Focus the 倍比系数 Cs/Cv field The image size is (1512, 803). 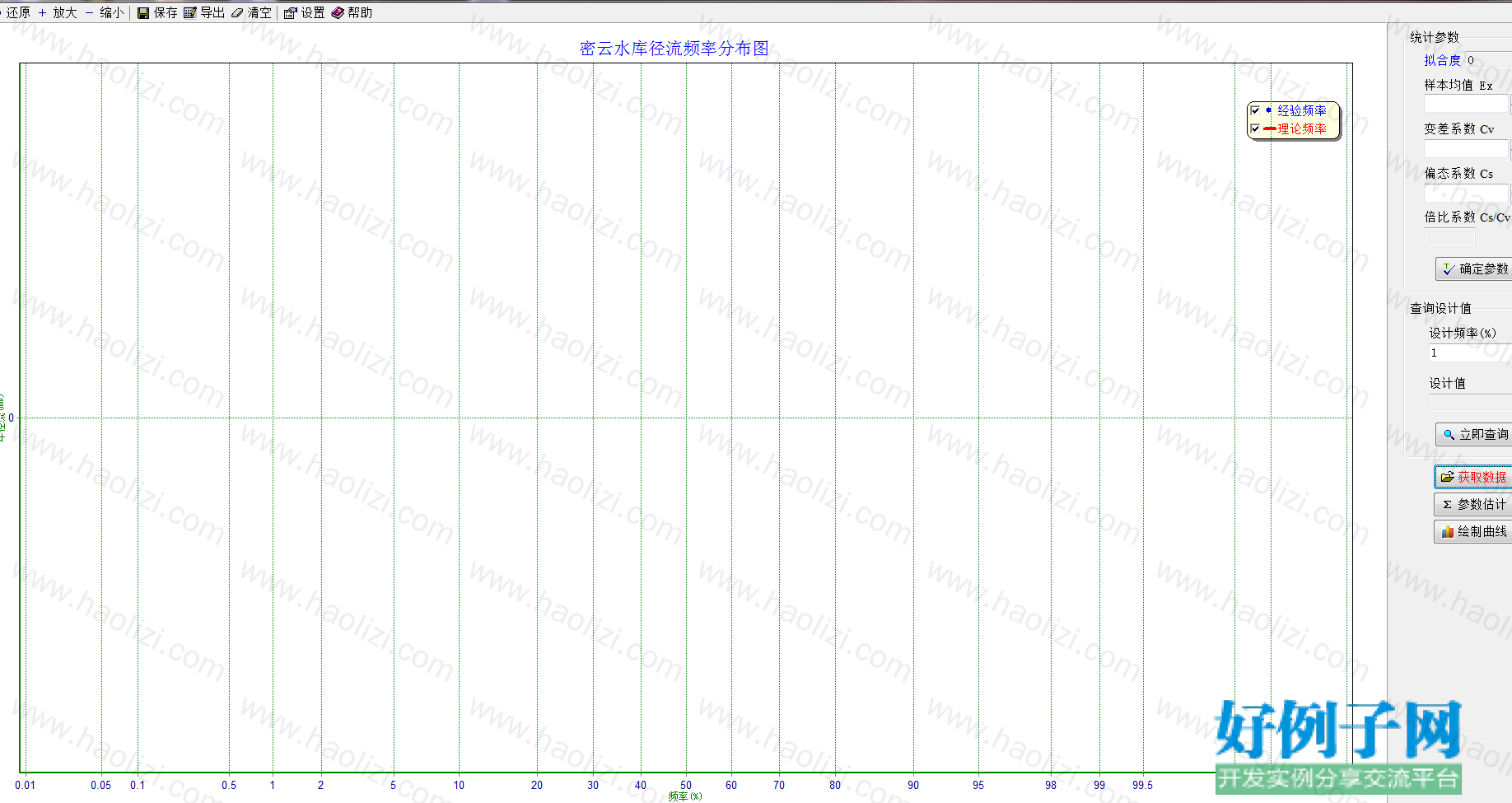[1449, 237]
